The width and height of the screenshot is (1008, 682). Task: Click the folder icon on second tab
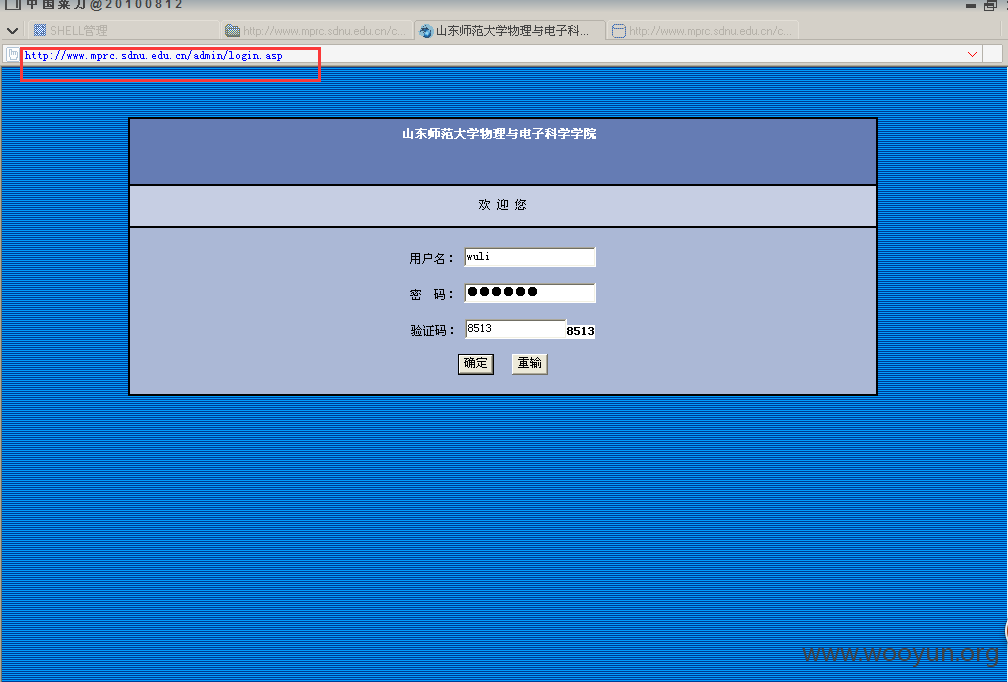click(233, 31)
